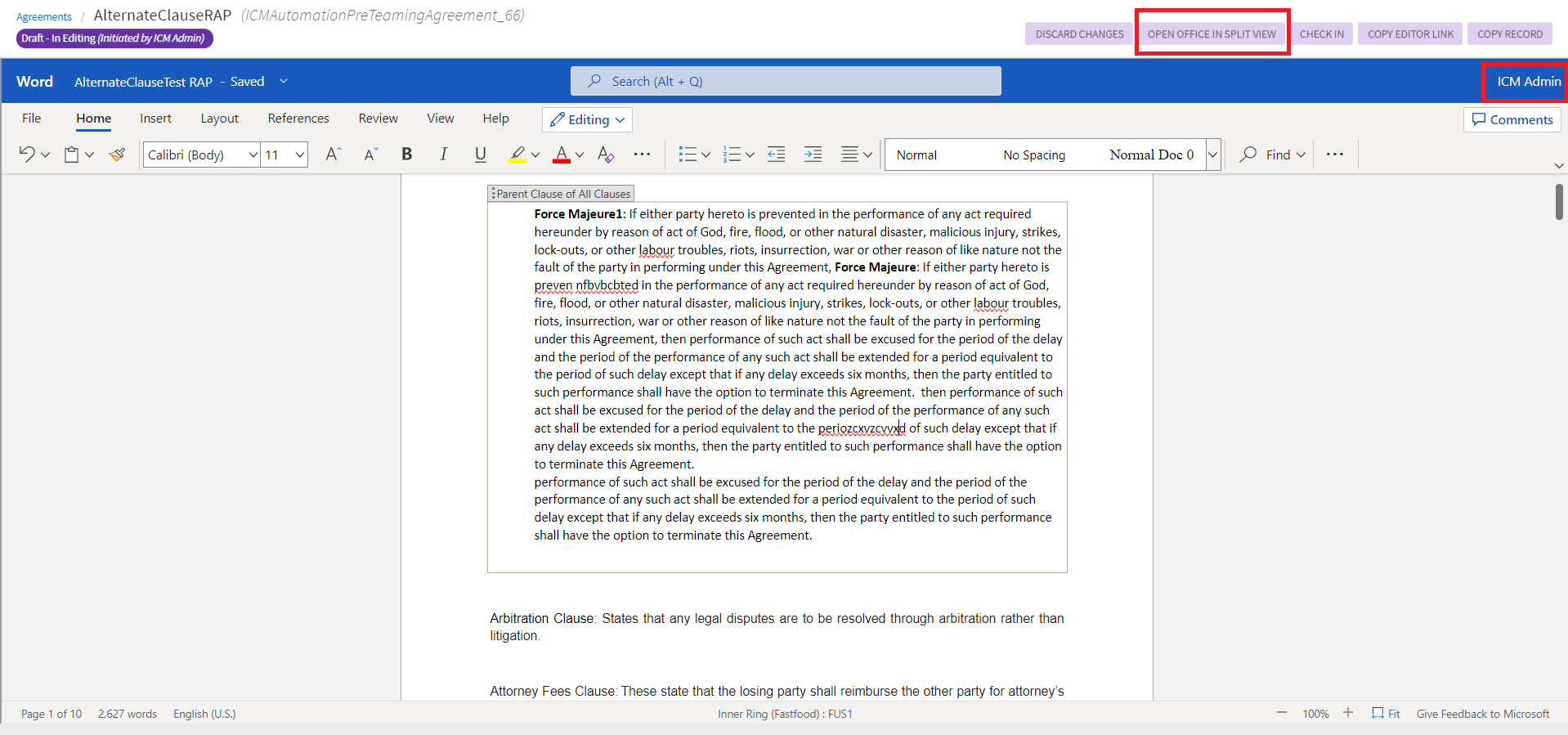Click the Agreements breadcrumb link
Screen dimensions: 1568x735
coord(44,17)
